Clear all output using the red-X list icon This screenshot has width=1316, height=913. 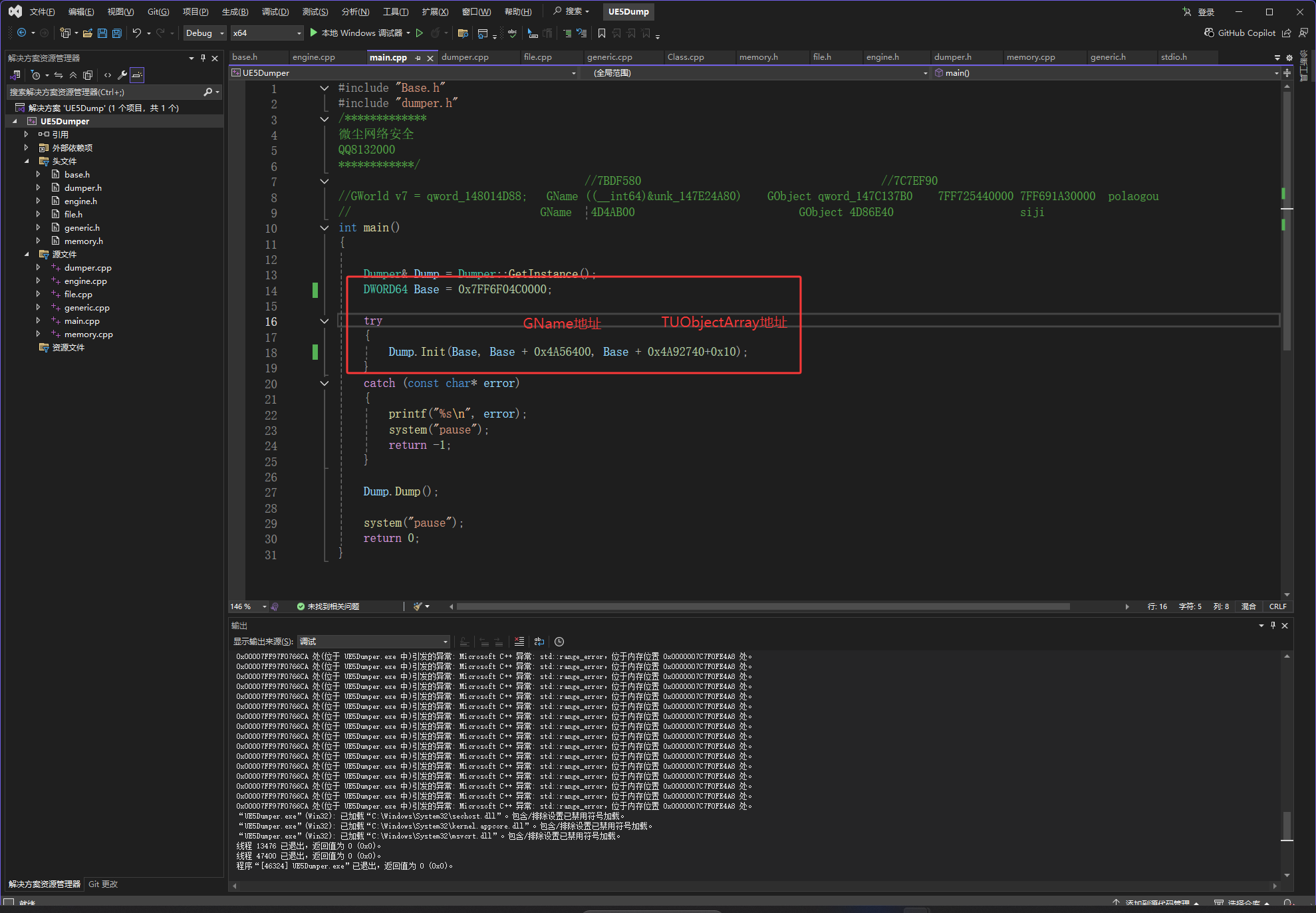coord(519,642)
